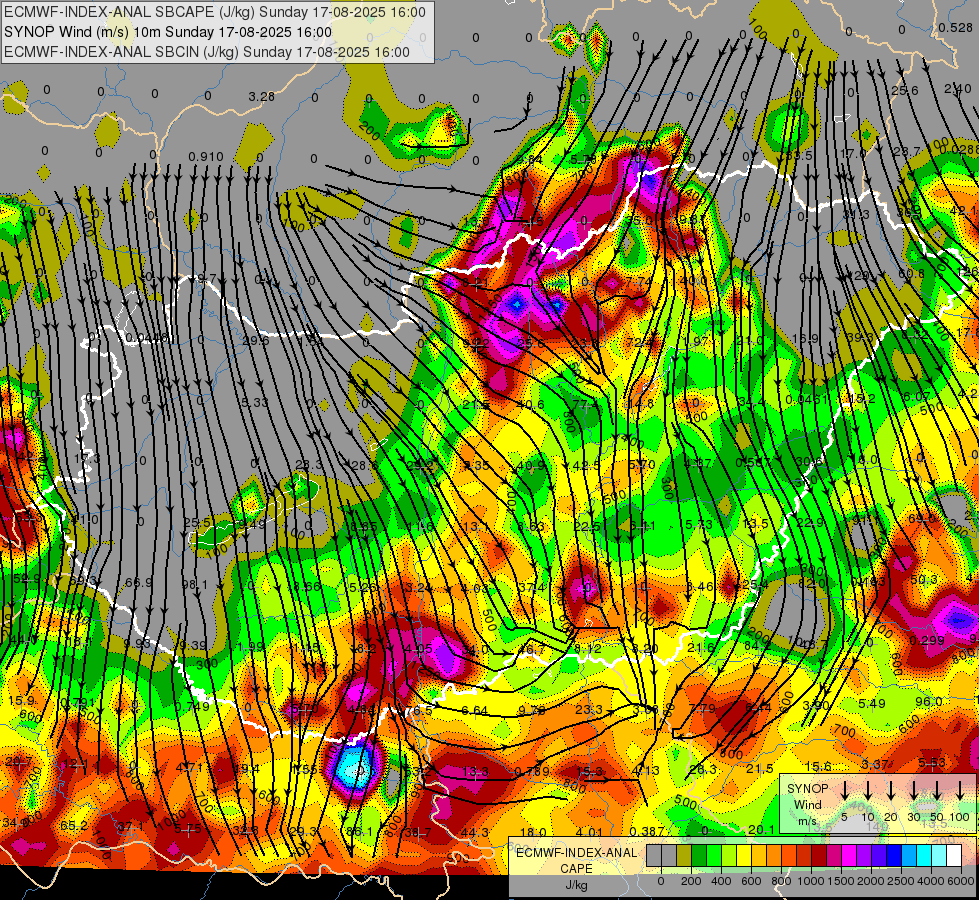The width and height of the screenshot is (979, 900).
Task: Click the map value 6.64
Action: pos(475,711)
